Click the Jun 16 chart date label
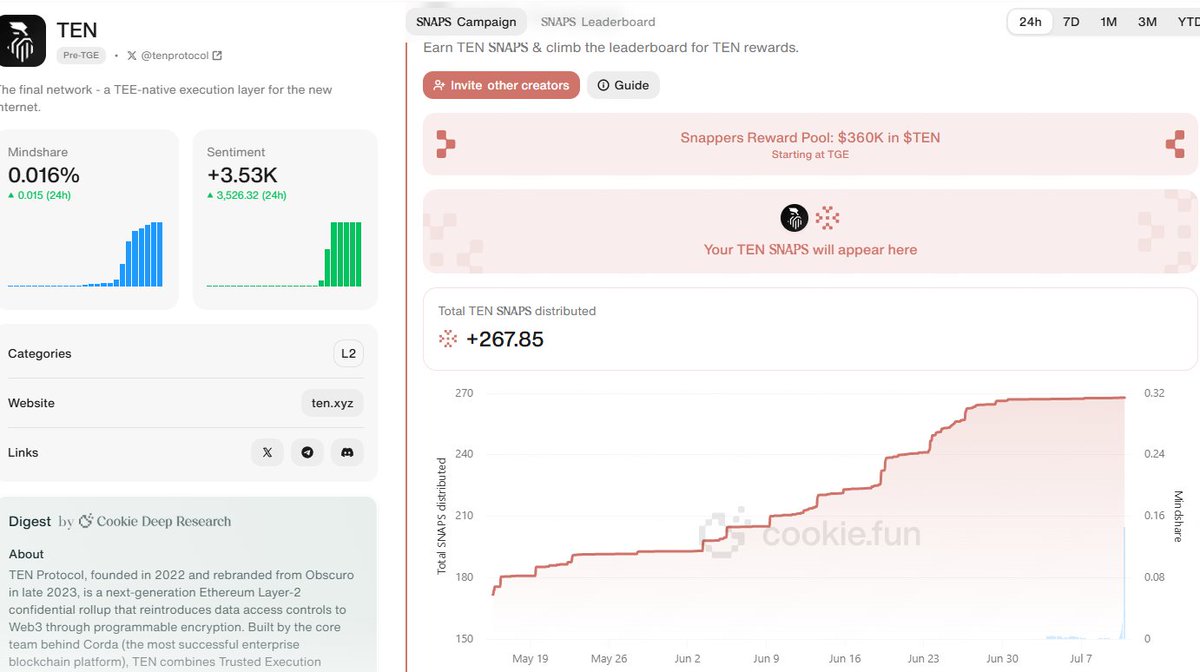The height and width of the screenshot is (672, 1200). click(845, 659)
